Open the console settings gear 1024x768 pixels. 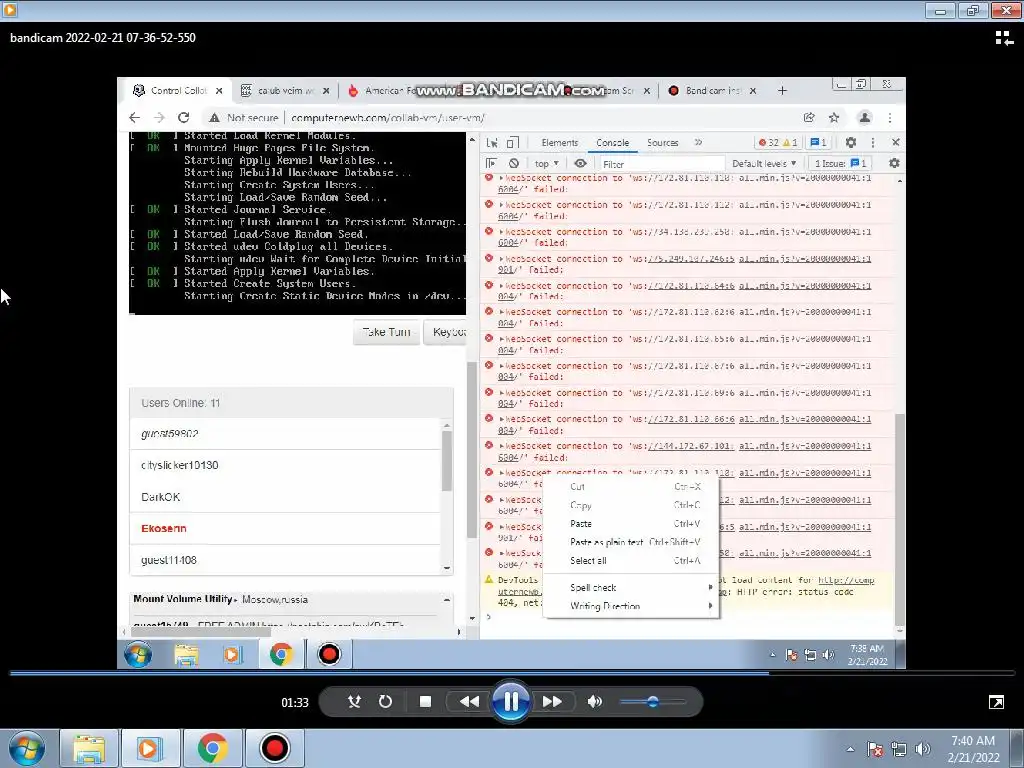pos(894,163)
